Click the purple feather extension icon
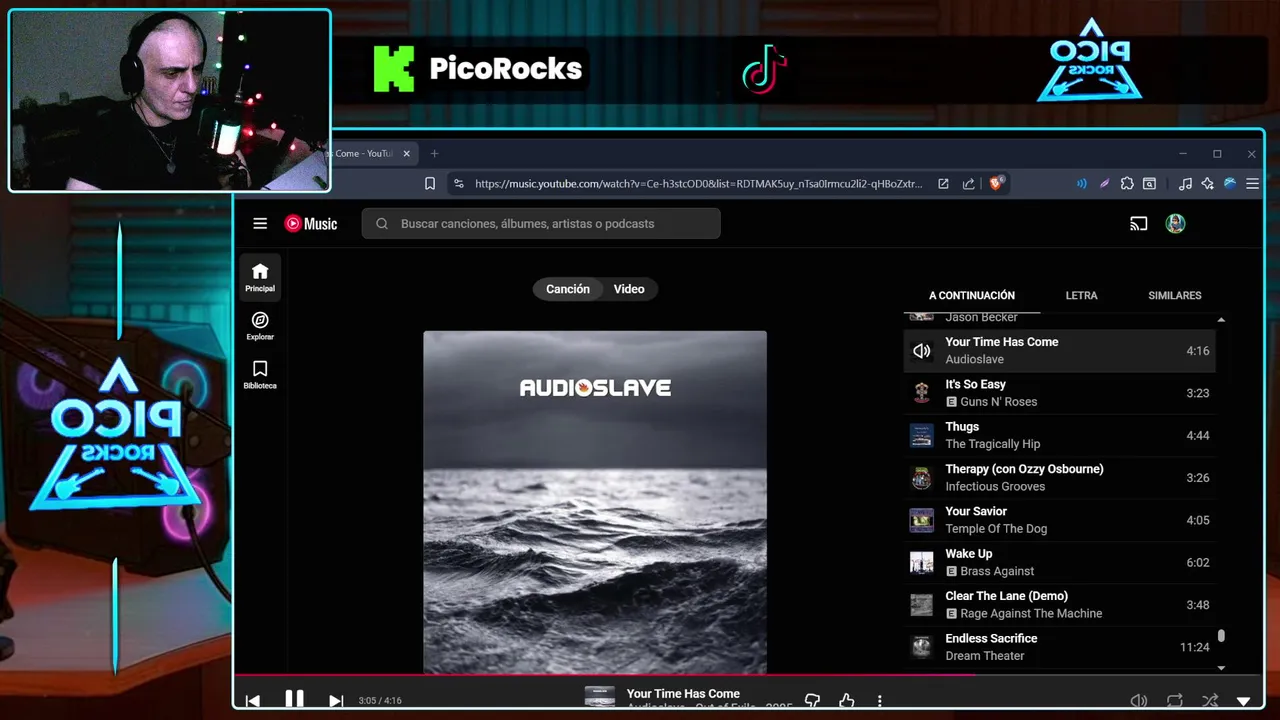Viewport: 1280px width, 720px height. coord(1104,184)
